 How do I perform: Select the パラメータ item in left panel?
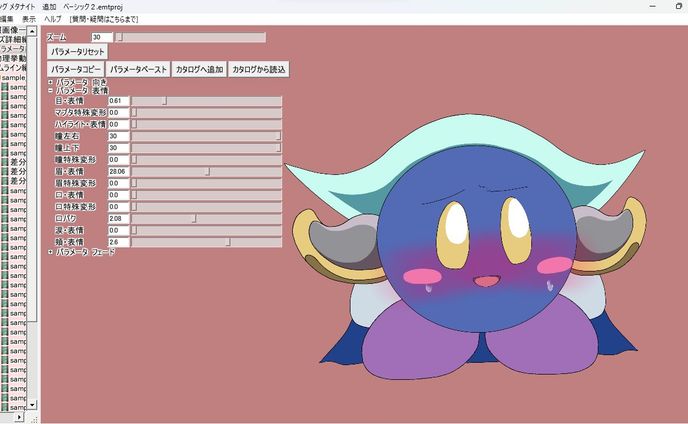(13, 49)
